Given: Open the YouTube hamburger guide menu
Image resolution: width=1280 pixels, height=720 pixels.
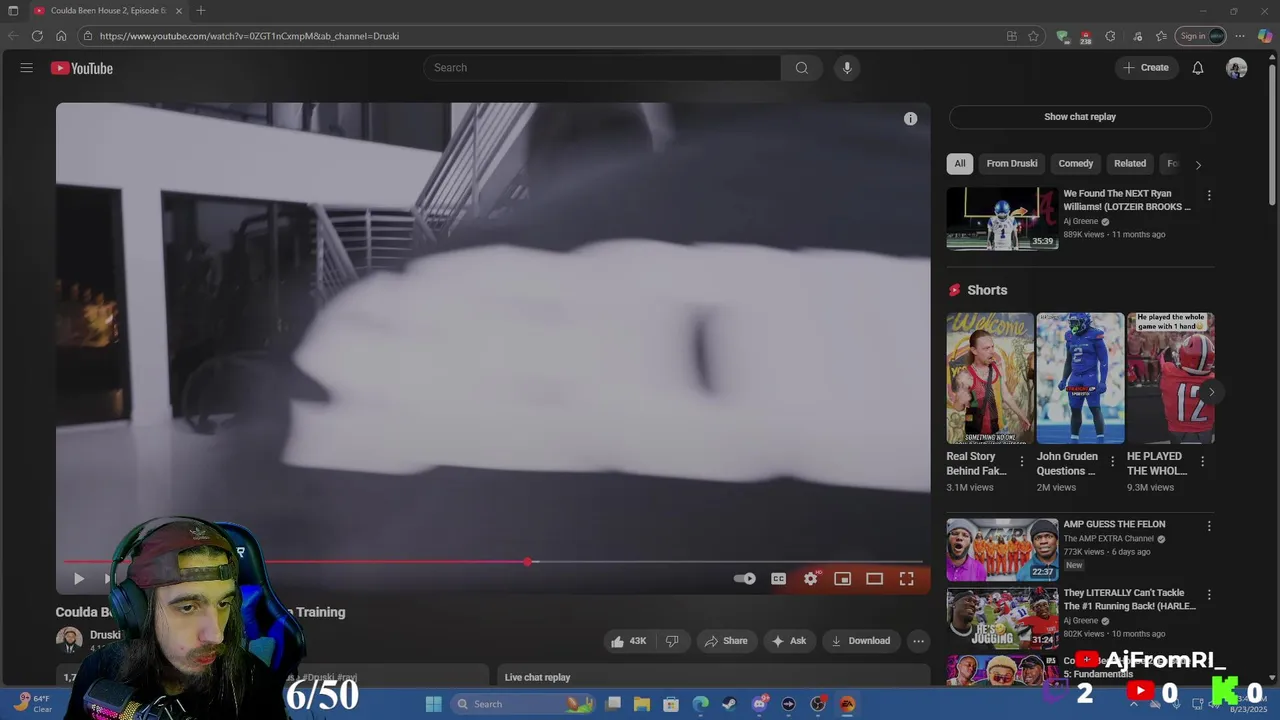Looking at the screenshot, I should pyautogui.click(x=26, y=68).
